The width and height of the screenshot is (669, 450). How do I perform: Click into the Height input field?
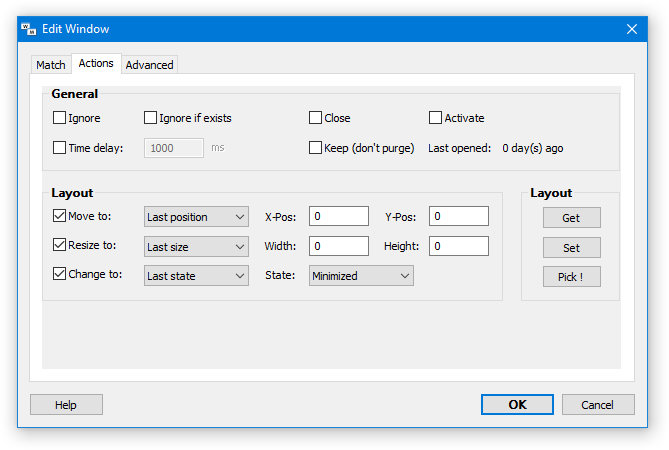[x=459, y=246]
